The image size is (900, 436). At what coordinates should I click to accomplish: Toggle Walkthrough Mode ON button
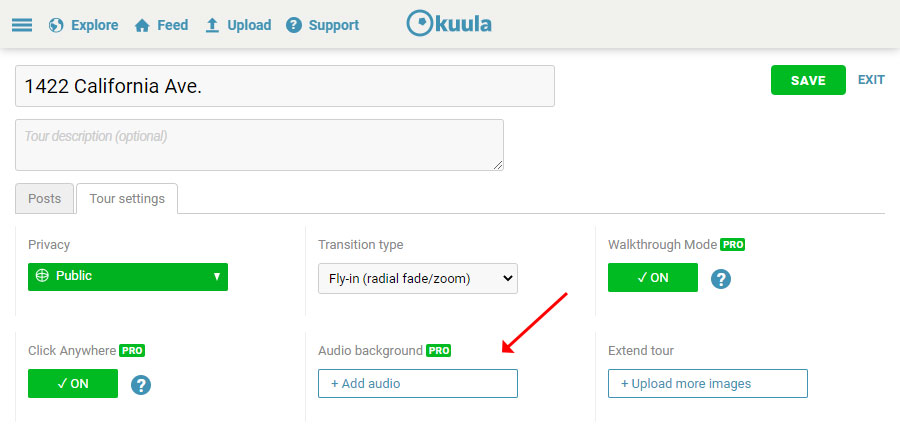(x=653, y=278)
